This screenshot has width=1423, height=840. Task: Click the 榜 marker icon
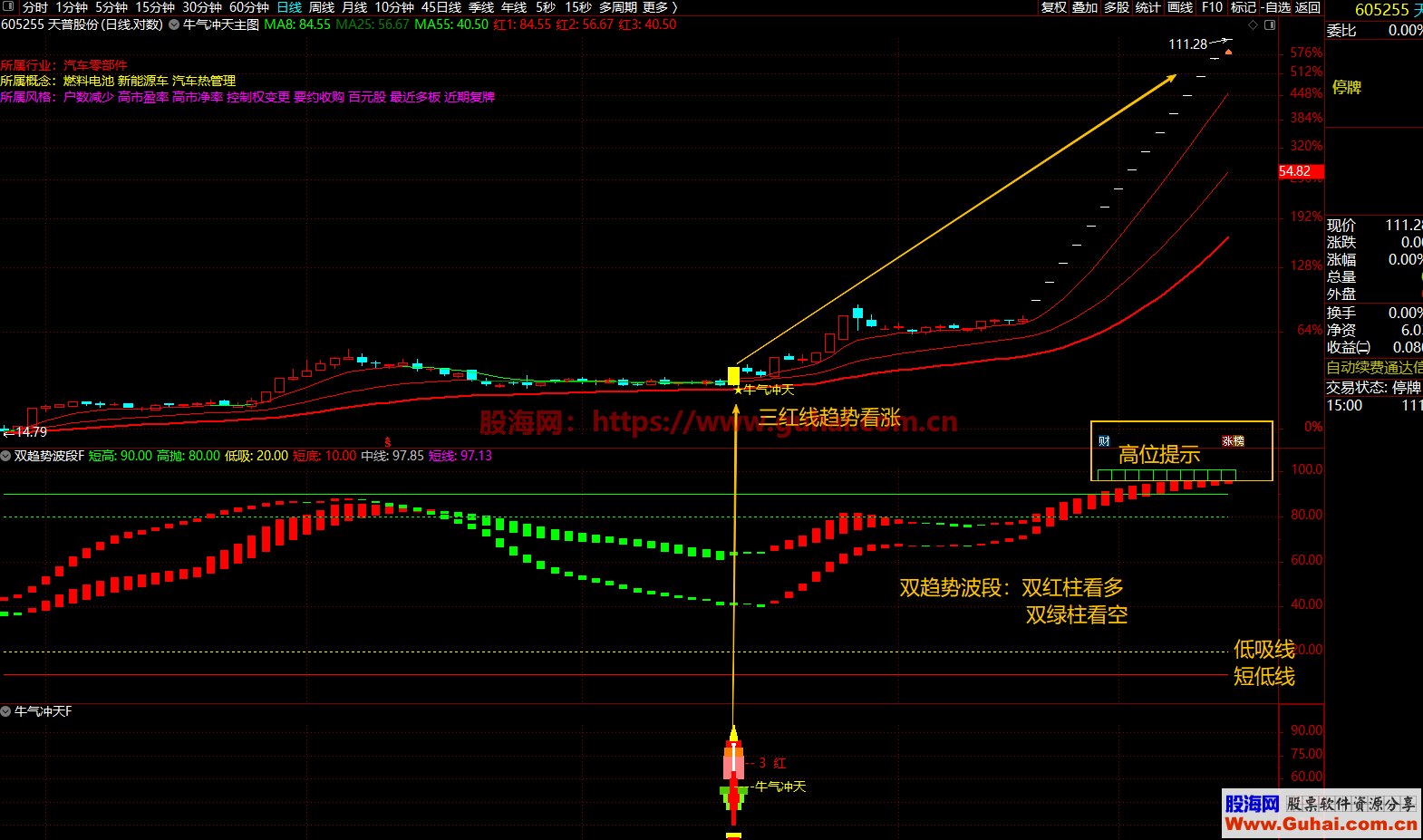click(1239, 441)
